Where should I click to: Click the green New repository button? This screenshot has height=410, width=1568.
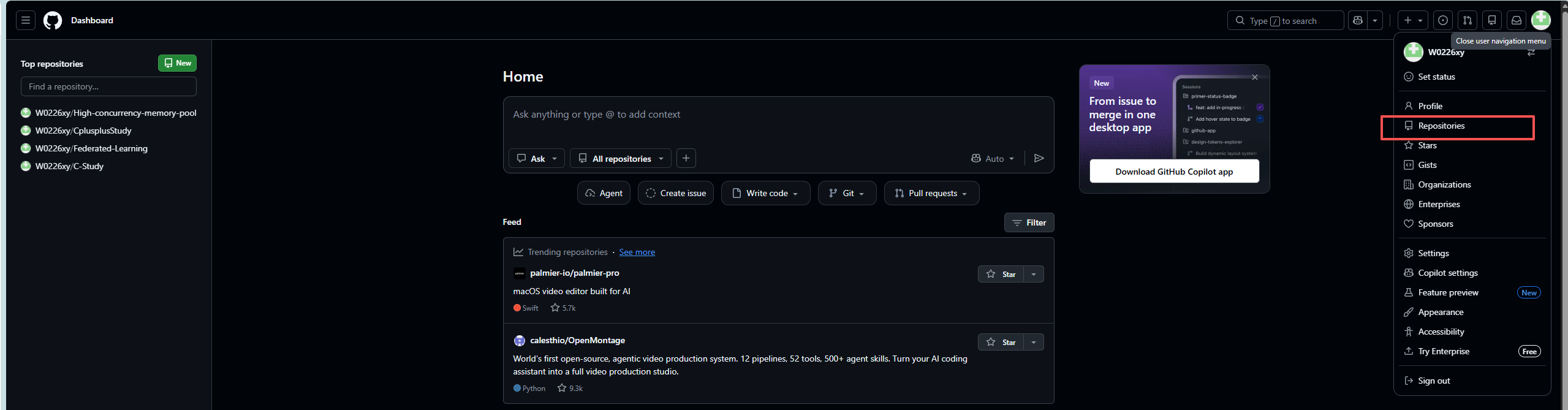[178, 63]
